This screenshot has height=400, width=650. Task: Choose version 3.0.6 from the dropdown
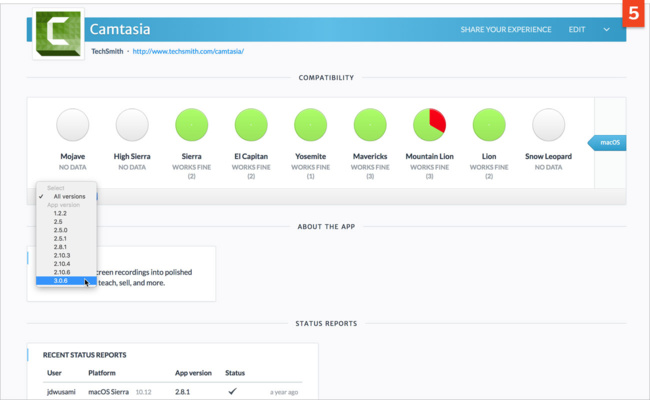[x=62, y=281]
